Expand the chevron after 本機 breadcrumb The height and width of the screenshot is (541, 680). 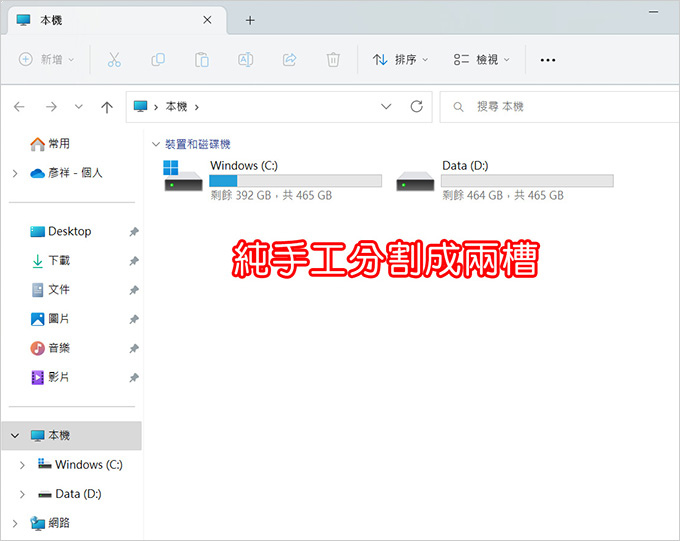click(197, 107)
